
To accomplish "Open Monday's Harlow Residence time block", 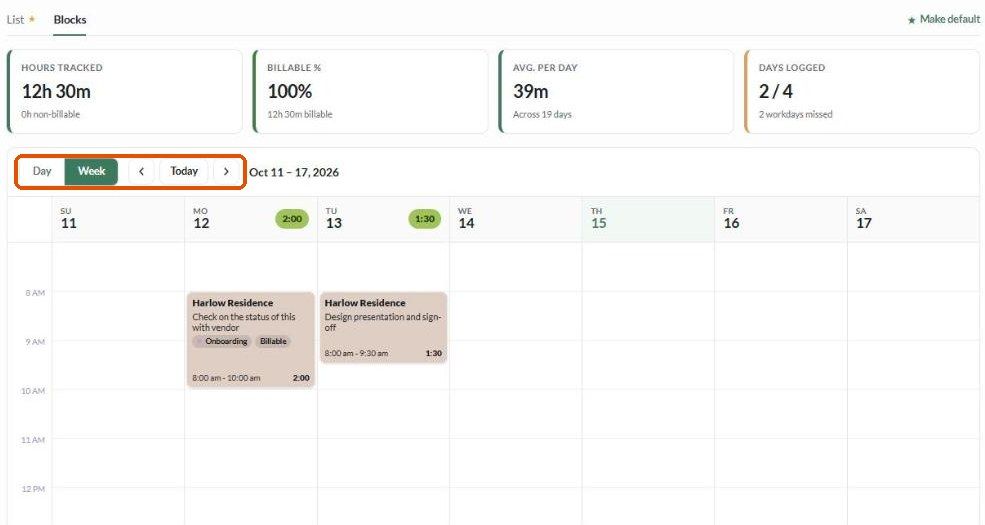I will point(251,340).
